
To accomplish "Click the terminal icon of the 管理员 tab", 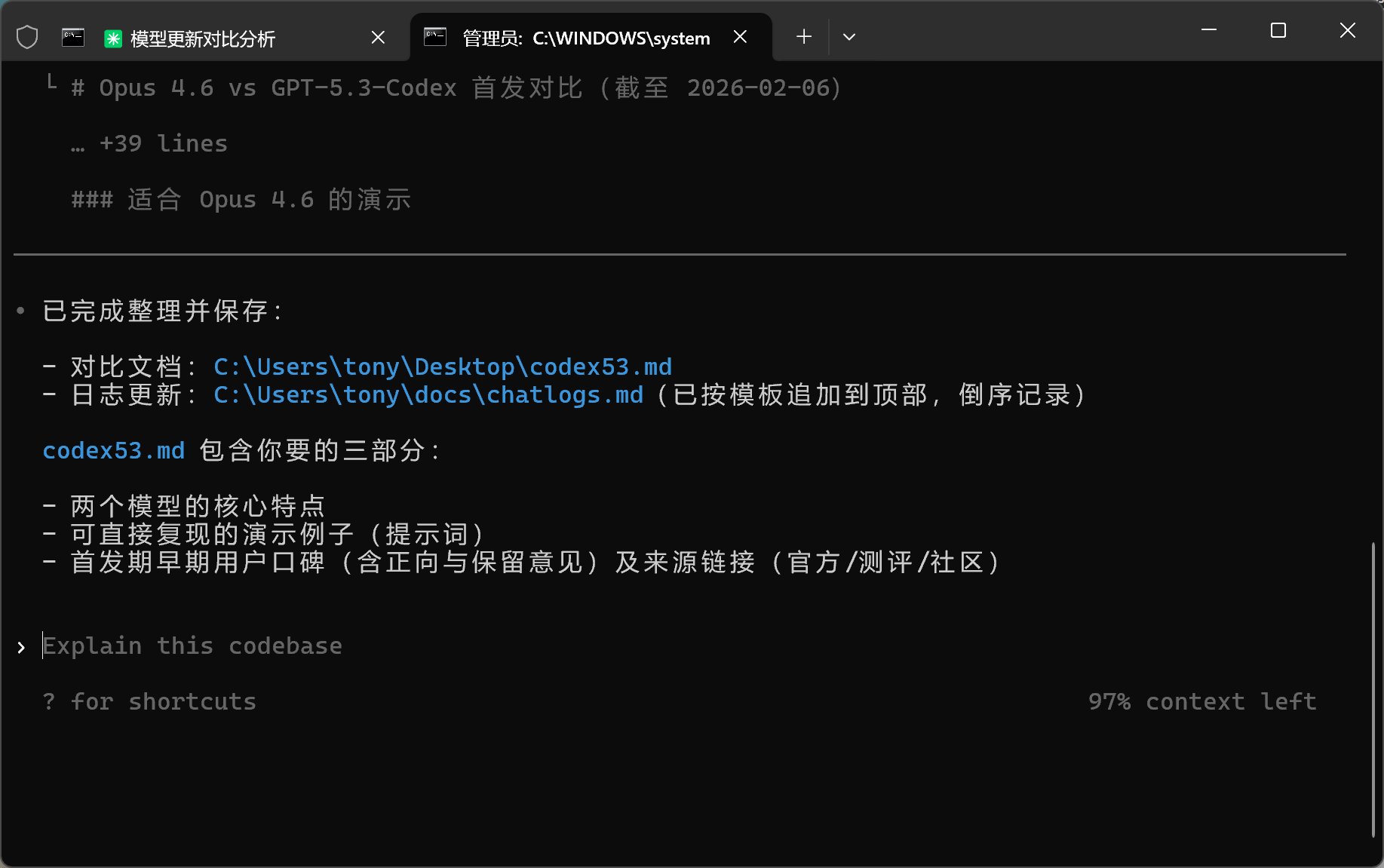I will click(x=435, y=37).
